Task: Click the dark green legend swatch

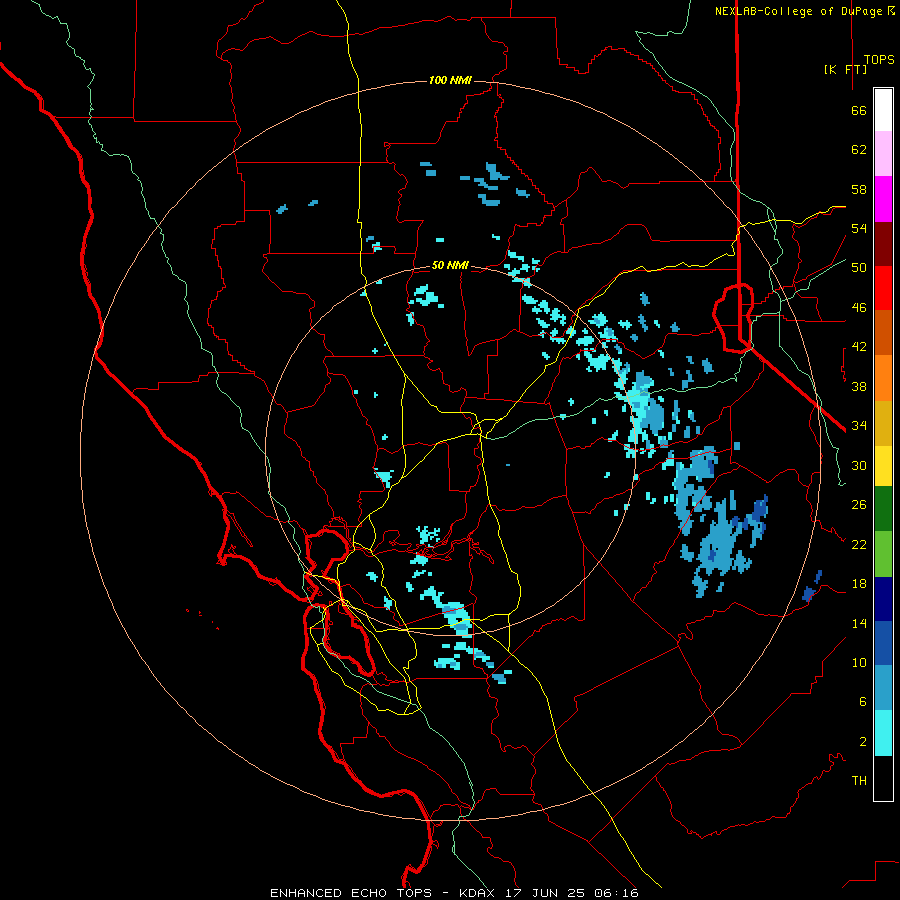Action: [x=883, y=509]
